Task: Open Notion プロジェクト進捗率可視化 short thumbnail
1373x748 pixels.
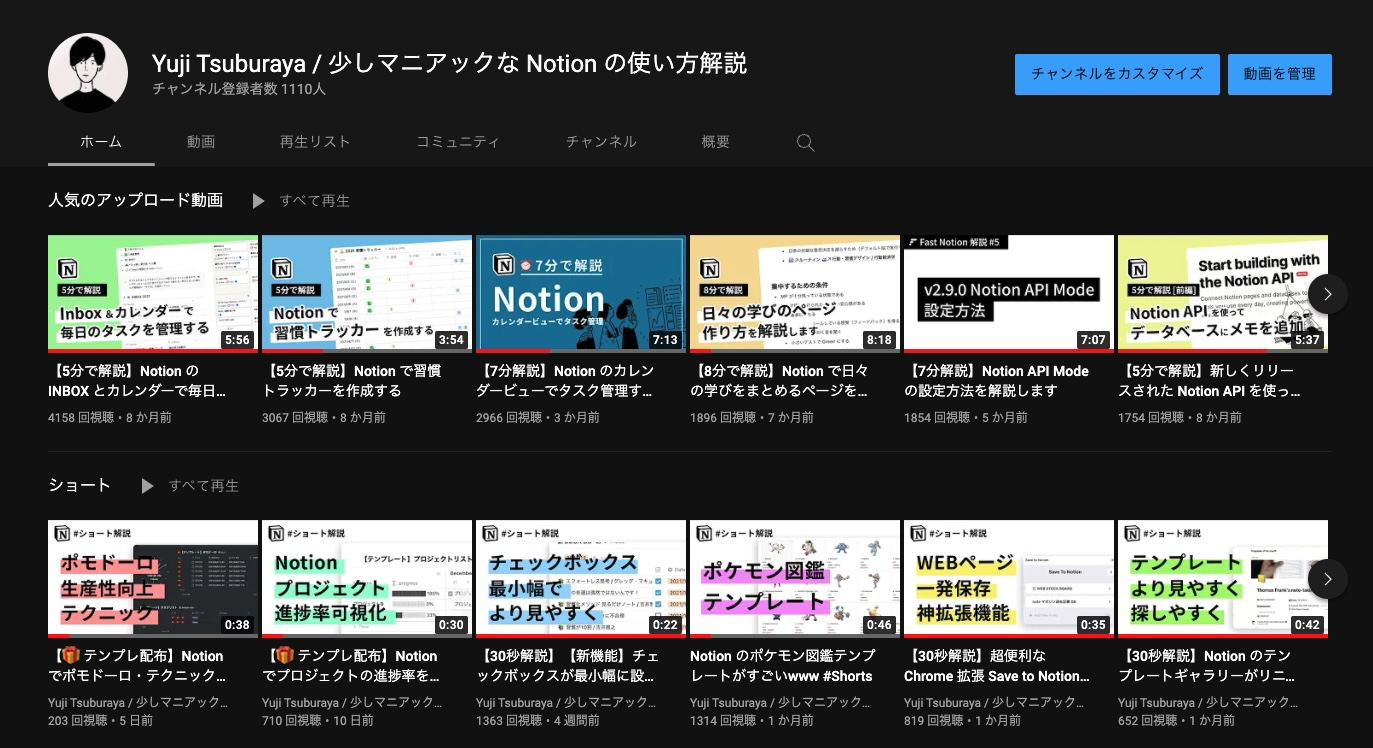Action: point(367,579)
